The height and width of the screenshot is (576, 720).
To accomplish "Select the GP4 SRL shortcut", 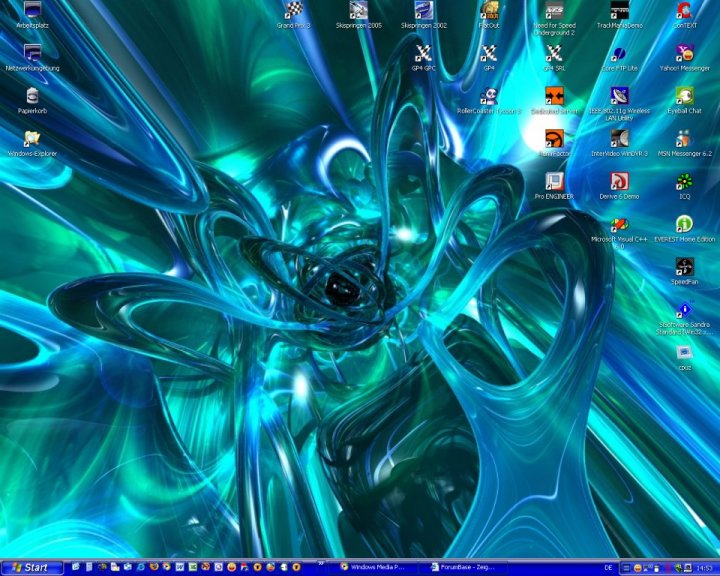I will pos(554,57).
